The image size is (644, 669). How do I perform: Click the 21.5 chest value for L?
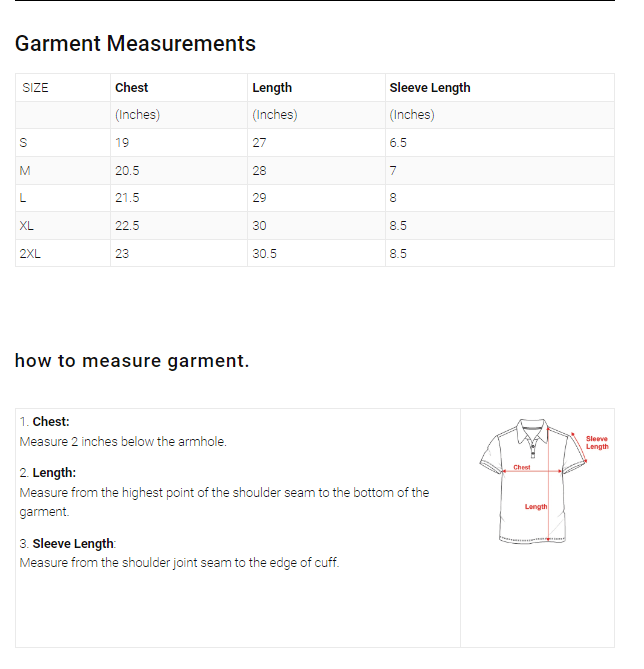(127, 198)
